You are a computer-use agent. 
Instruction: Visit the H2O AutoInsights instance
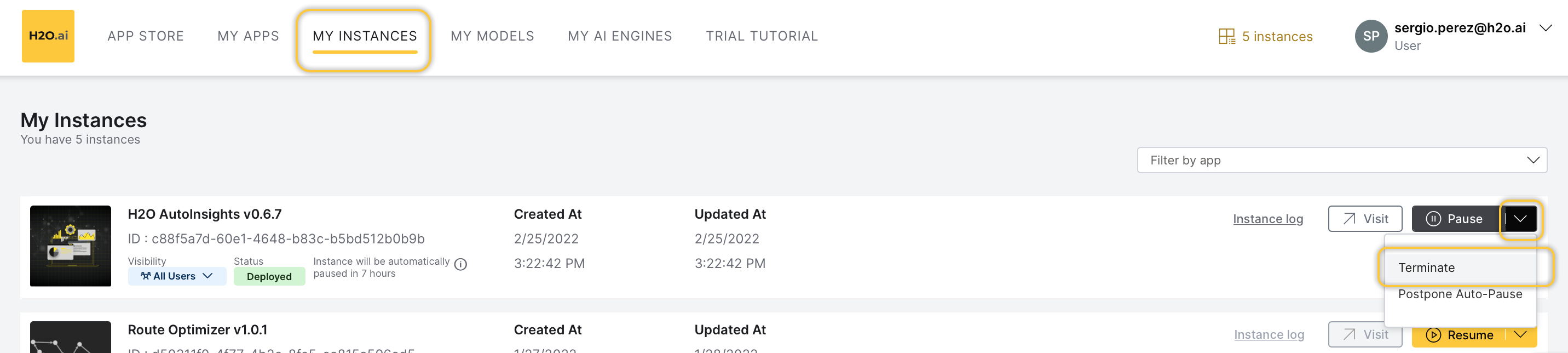click(x=1365, y=219)
